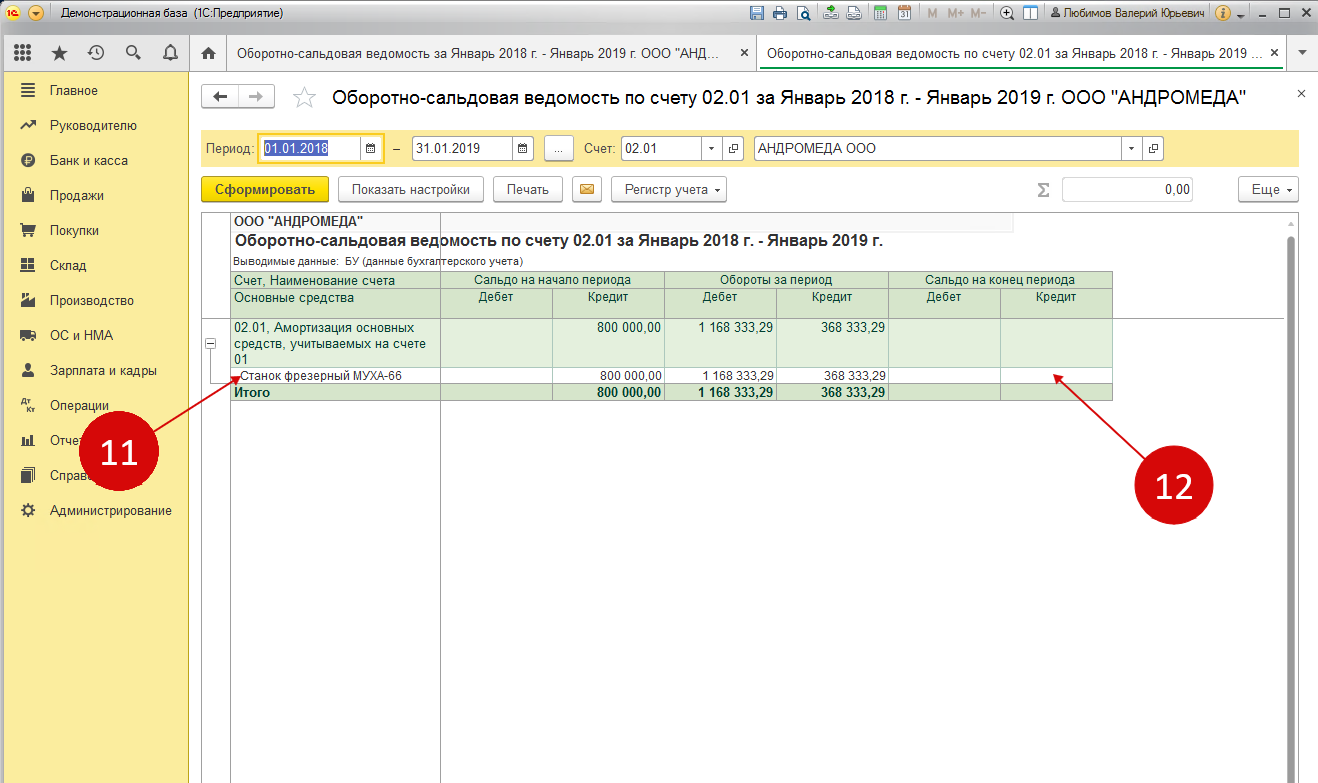The image size is (1318, 783).
Task: Open Notifications bell icon
Action: coord(170,53)
